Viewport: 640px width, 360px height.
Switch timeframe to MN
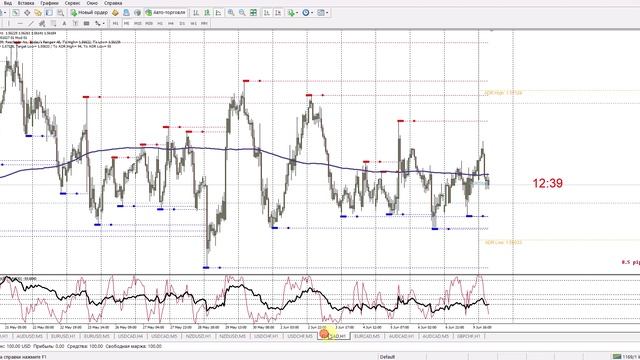coord(204,24)
